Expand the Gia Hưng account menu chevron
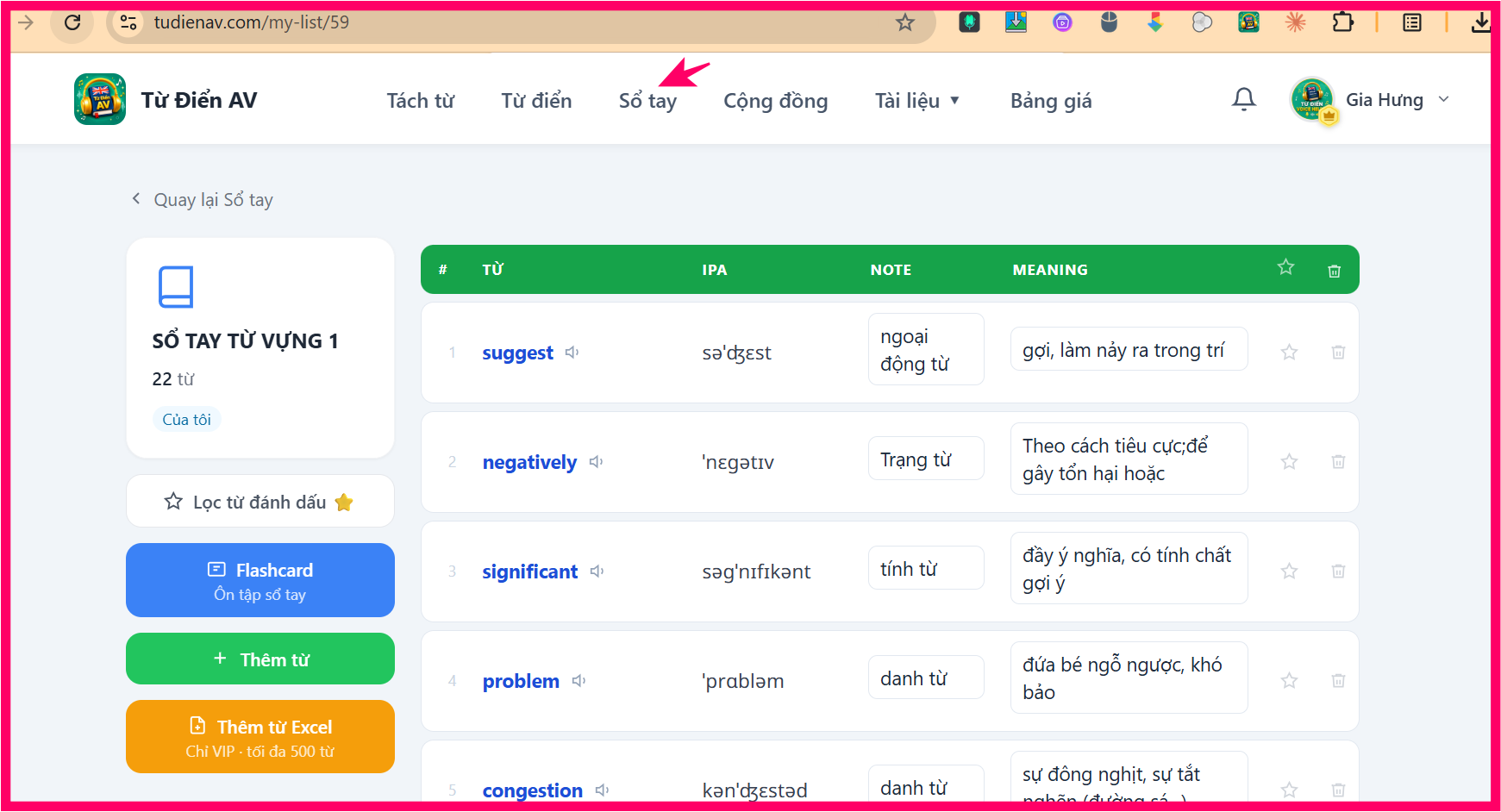The image size is (1501, 812). pos(1443,100)
